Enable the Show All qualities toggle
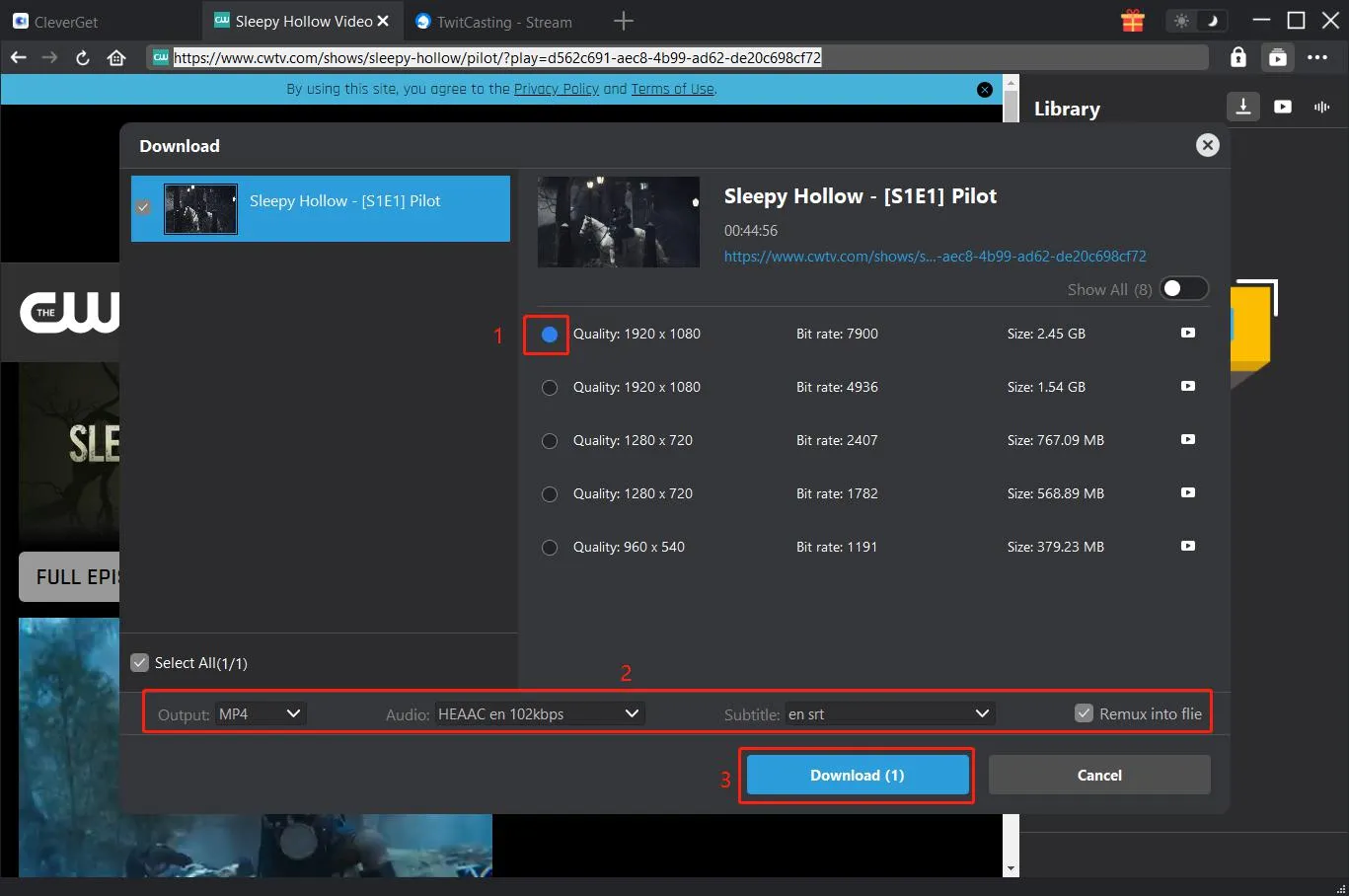 (x=1183, y=288)
